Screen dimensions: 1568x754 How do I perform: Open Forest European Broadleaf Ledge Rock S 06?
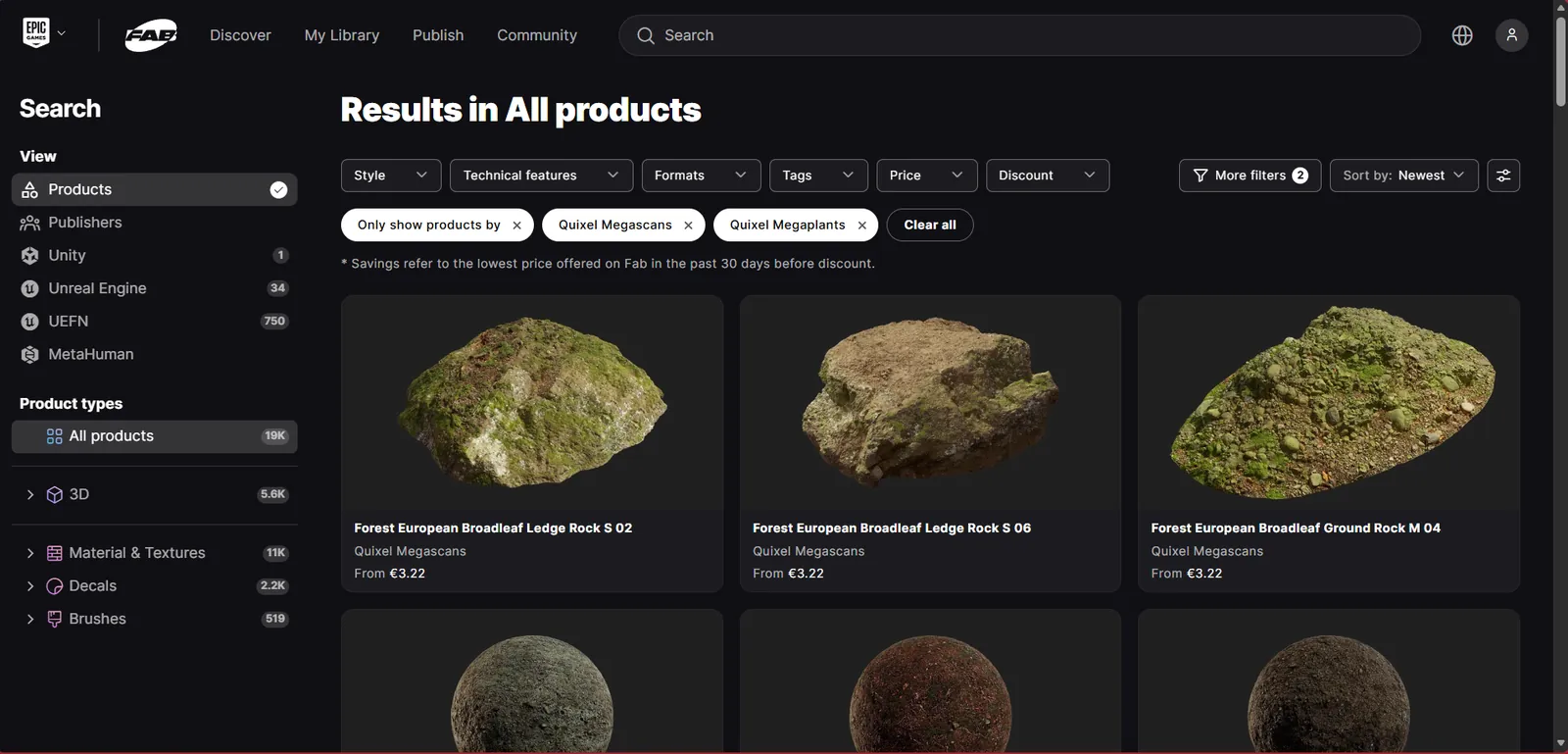pos(892,528)
